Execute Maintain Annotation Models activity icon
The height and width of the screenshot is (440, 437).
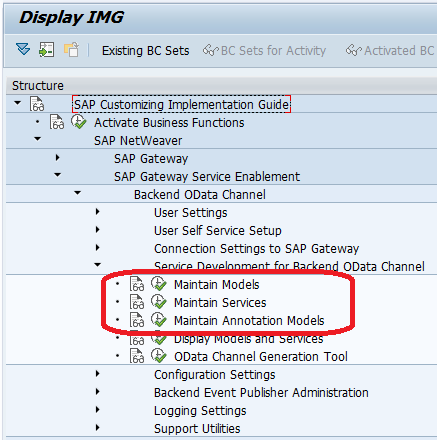pos(159,320)
